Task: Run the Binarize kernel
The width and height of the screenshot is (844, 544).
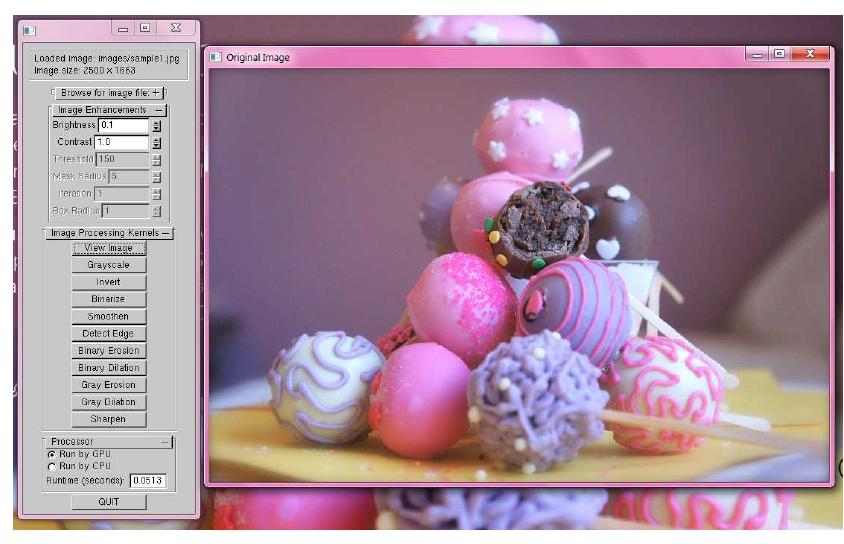Action: [109, 299]
